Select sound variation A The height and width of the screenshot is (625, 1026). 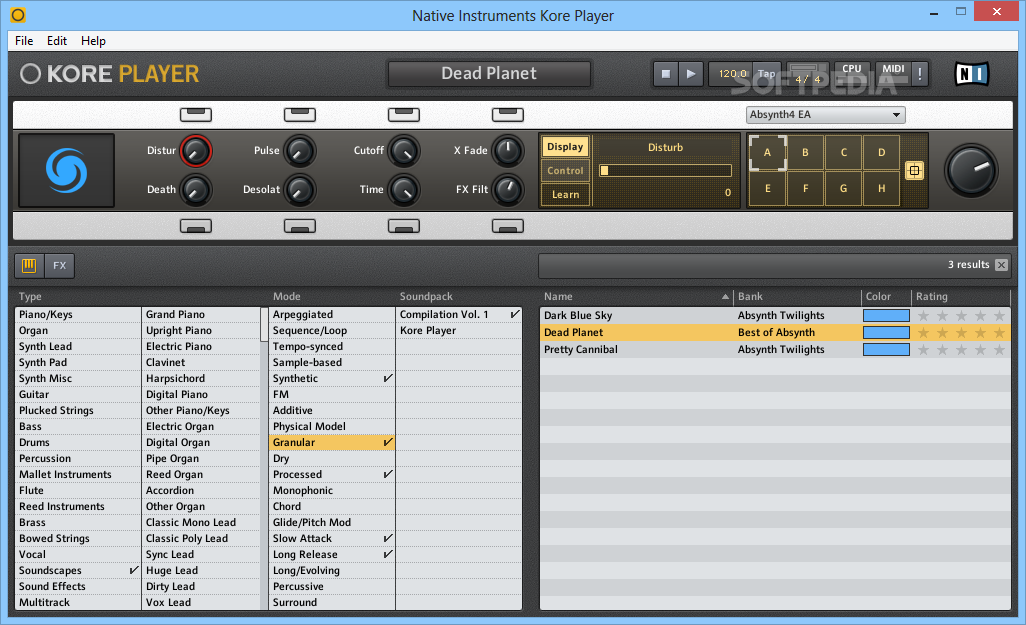(x=768, y=152)
